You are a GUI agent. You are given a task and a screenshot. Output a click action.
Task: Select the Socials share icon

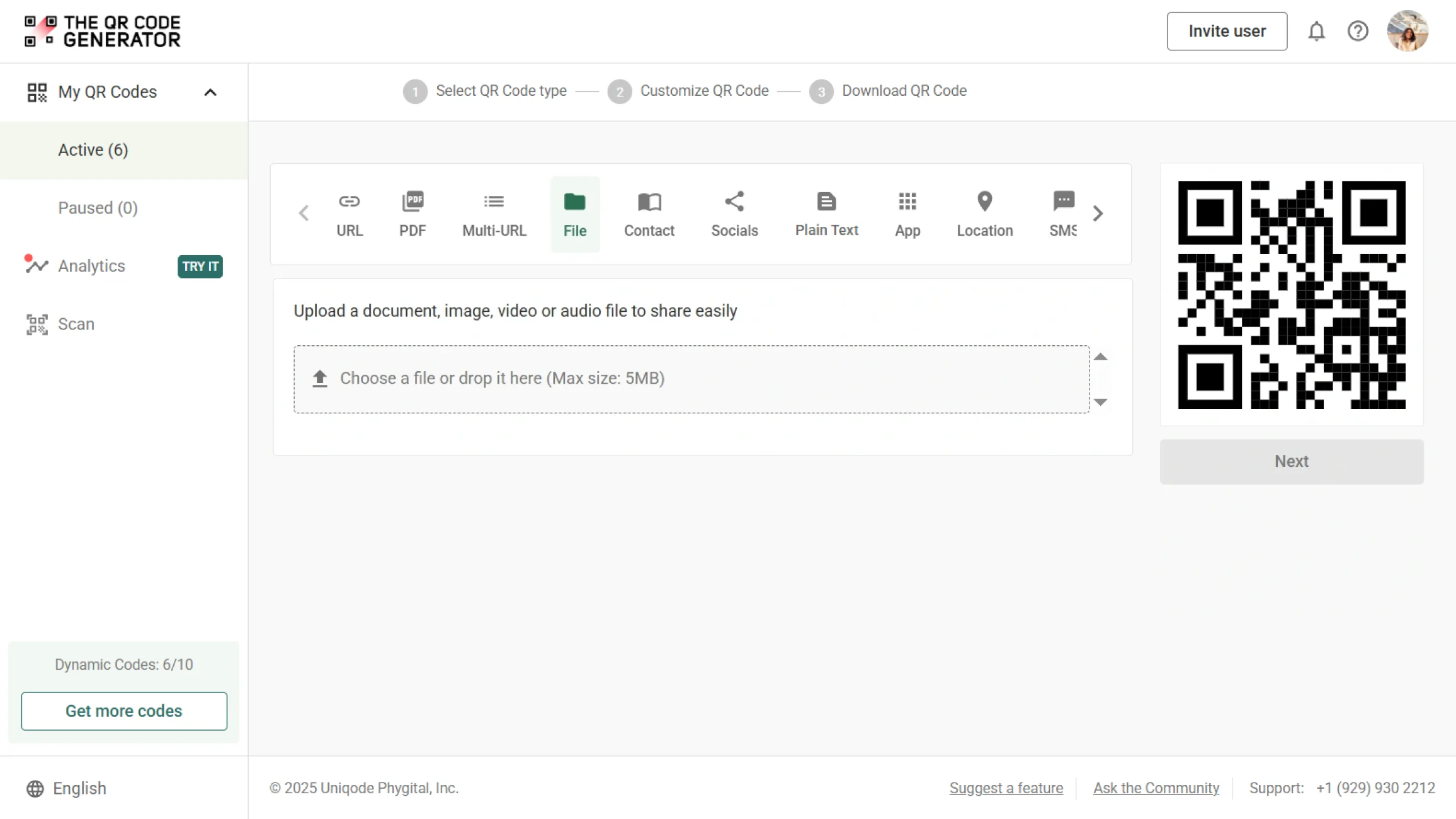[x=734, y=214]
